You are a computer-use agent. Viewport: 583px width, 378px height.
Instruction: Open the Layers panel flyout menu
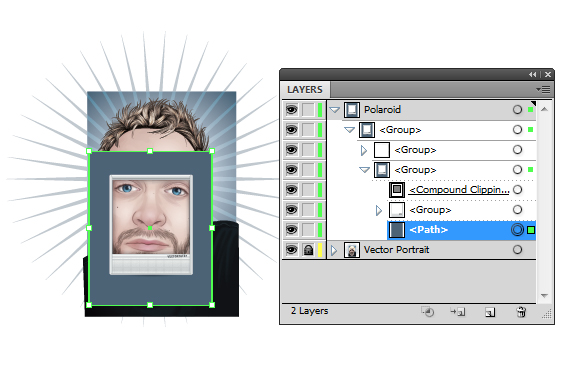click(x=543, y=90)
